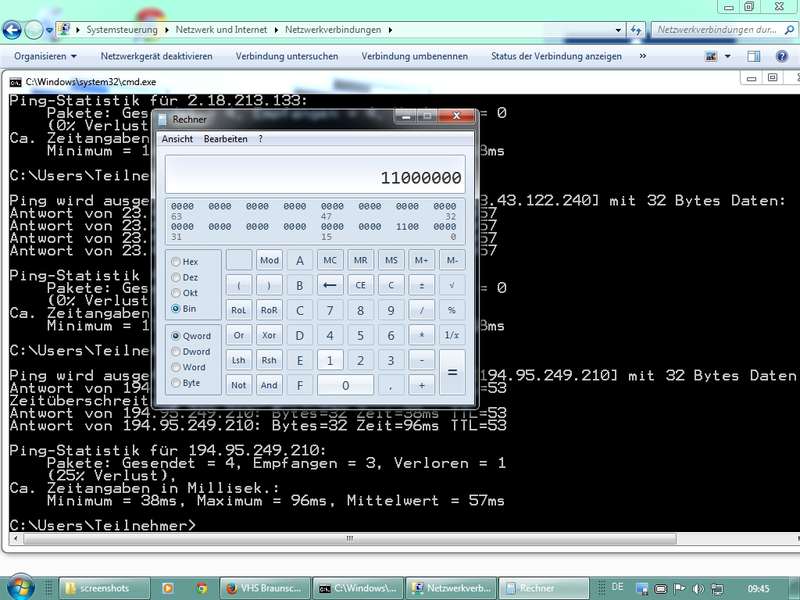Click bit group 1100 in bit display

(407, 227)
